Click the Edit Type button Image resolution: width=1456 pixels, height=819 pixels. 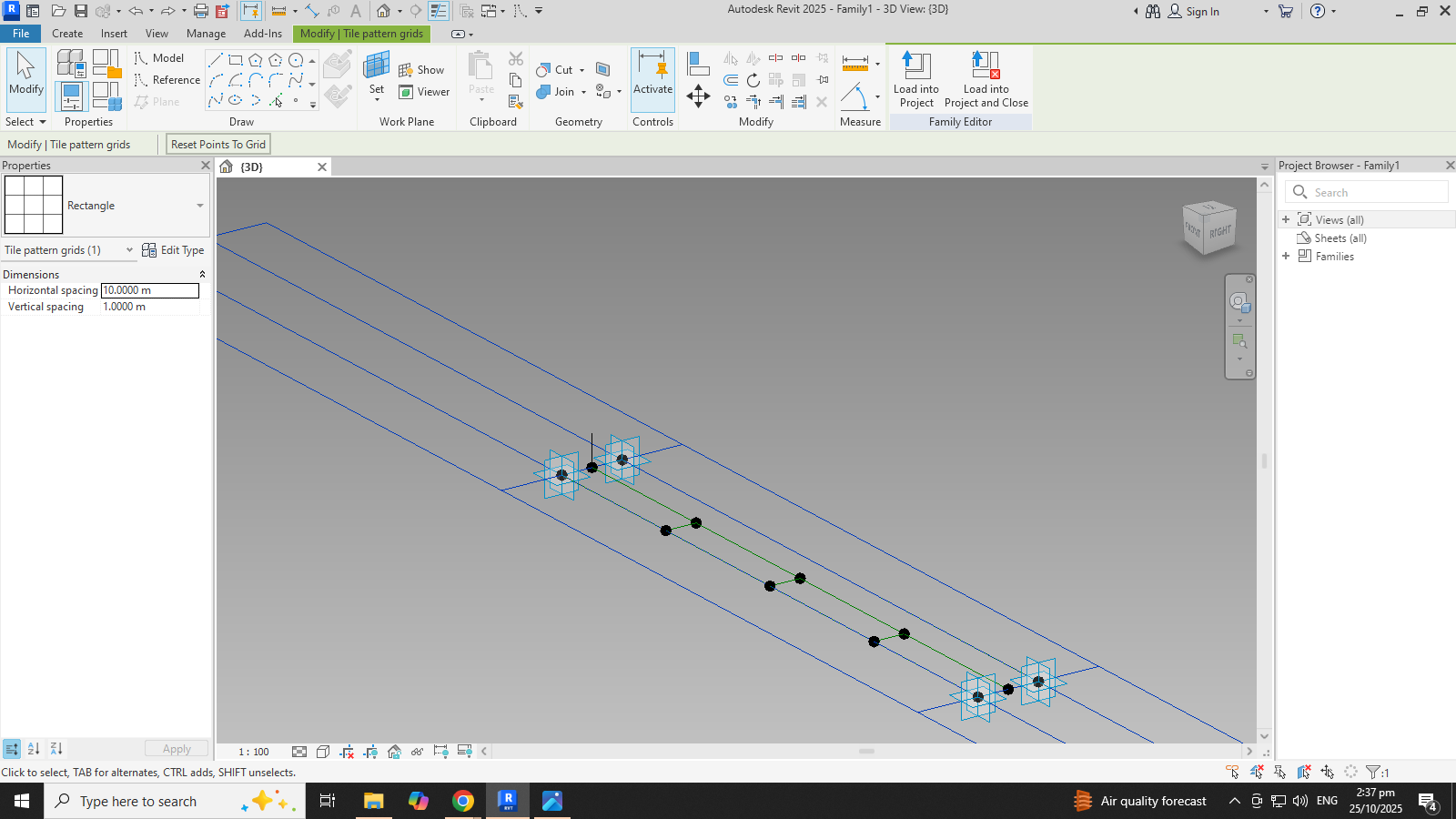(173, 250)
